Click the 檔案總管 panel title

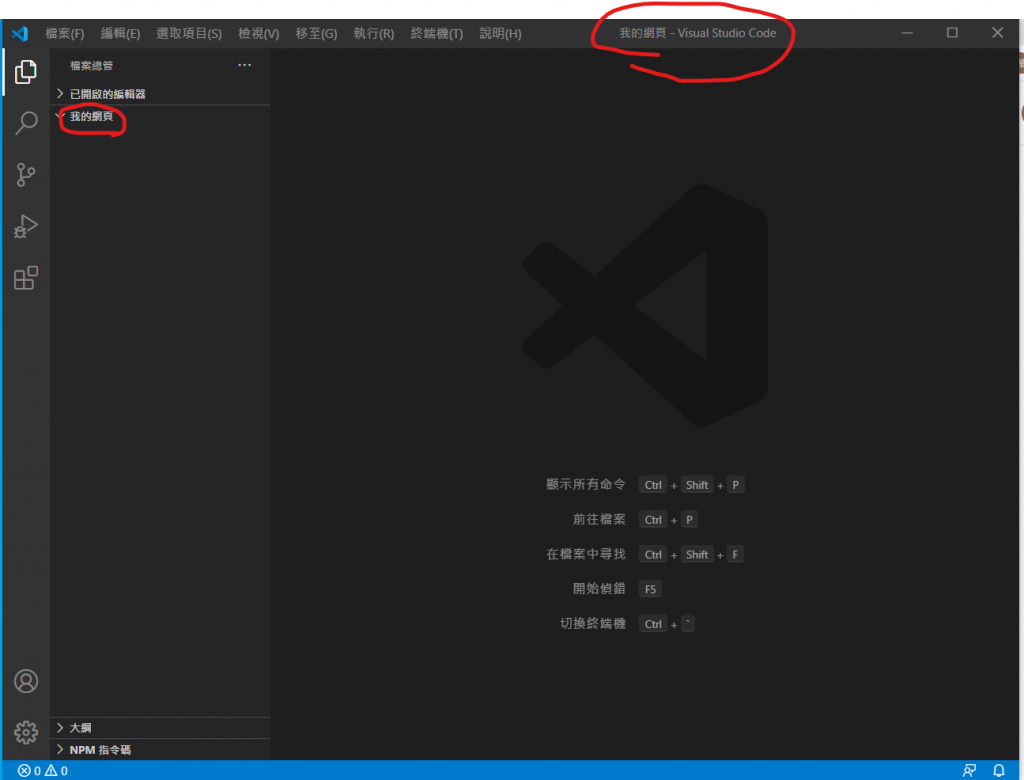tap(91, 65)
